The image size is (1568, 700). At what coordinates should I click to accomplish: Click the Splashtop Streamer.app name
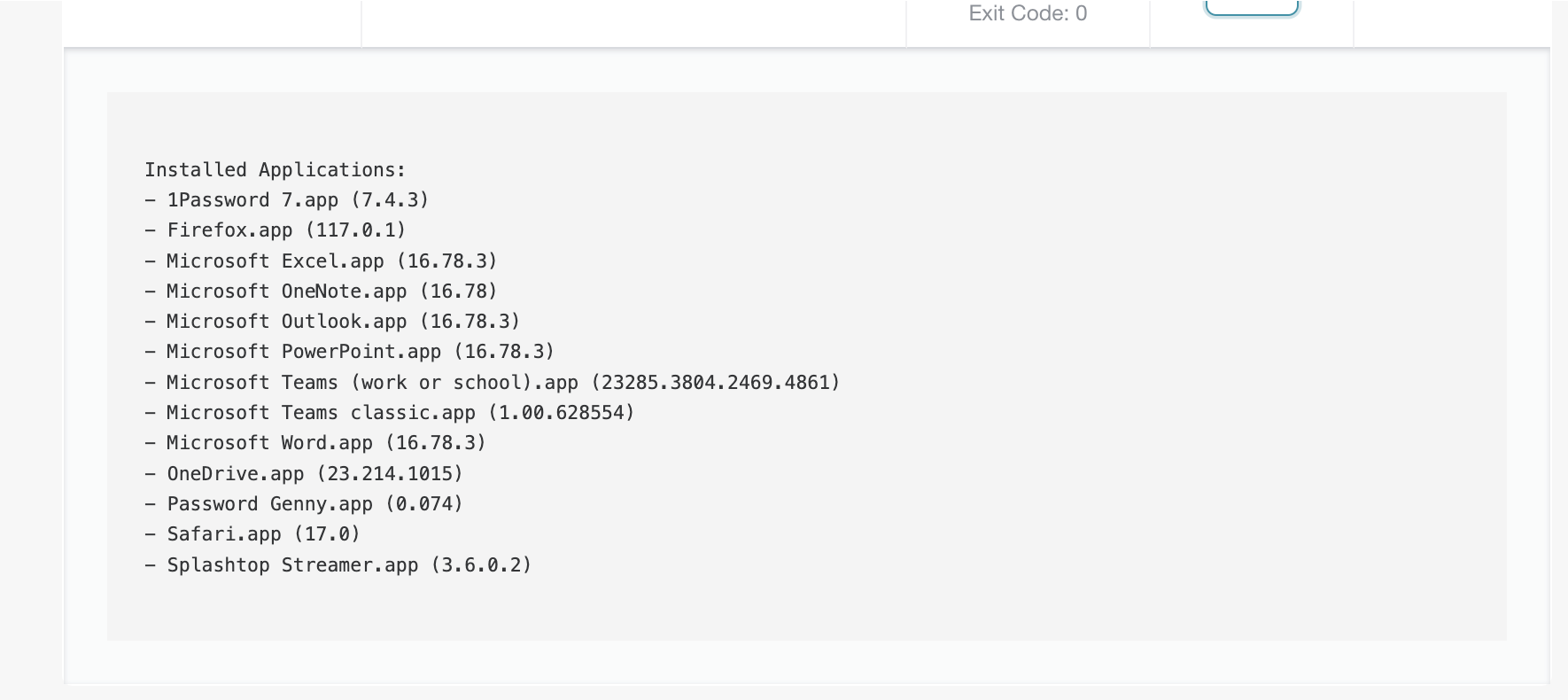click(292, 565)
